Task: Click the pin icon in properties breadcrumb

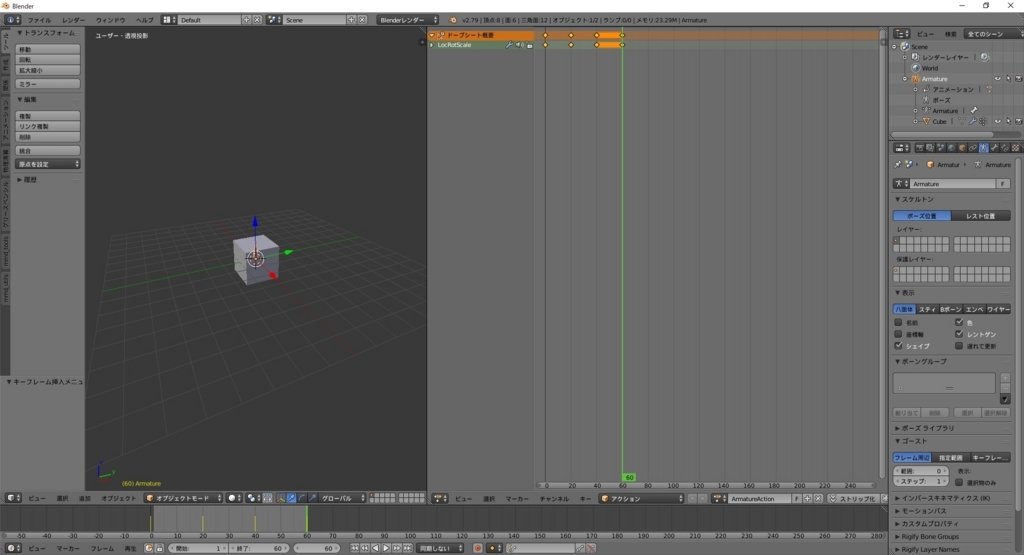Action: click(x=898, y=165)
